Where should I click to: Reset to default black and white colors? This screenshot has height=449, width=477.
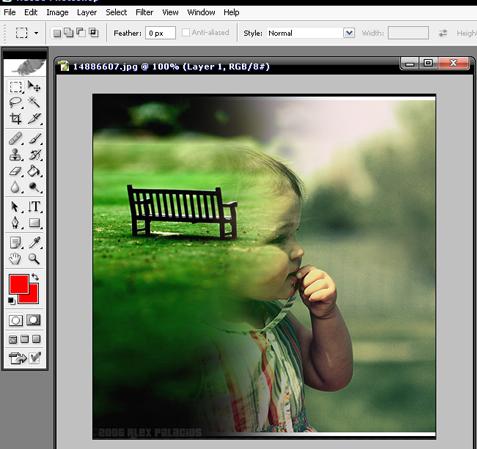[x=11, y=301]
